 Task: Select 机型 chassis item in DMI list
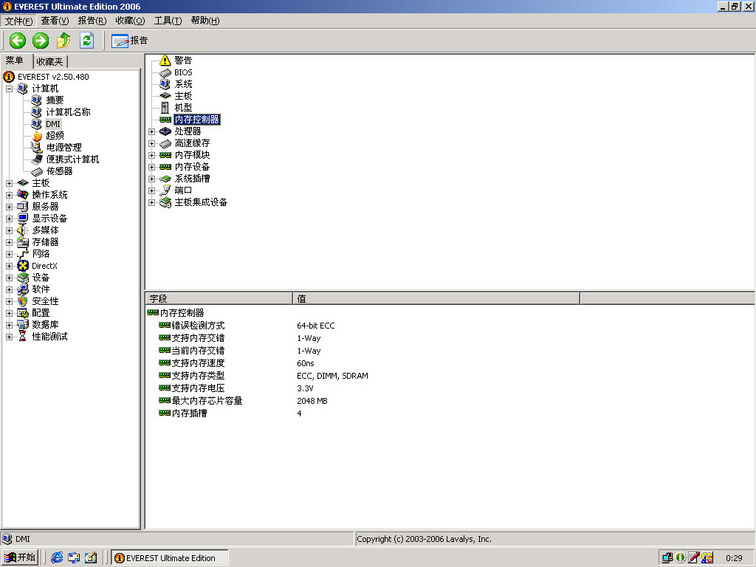pos(183,108)
